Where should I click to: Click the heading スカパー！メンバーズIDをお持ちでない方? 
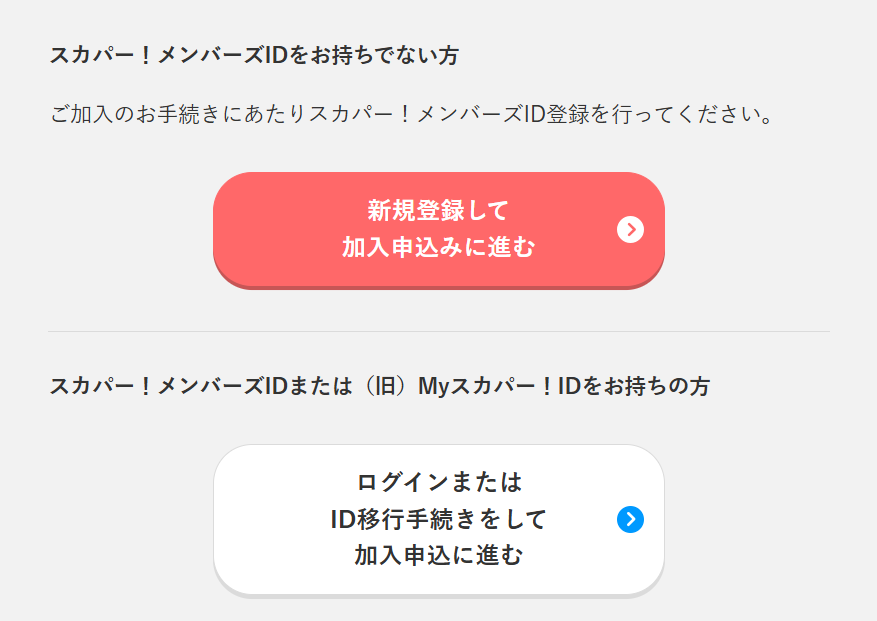(x=254, y=56)
